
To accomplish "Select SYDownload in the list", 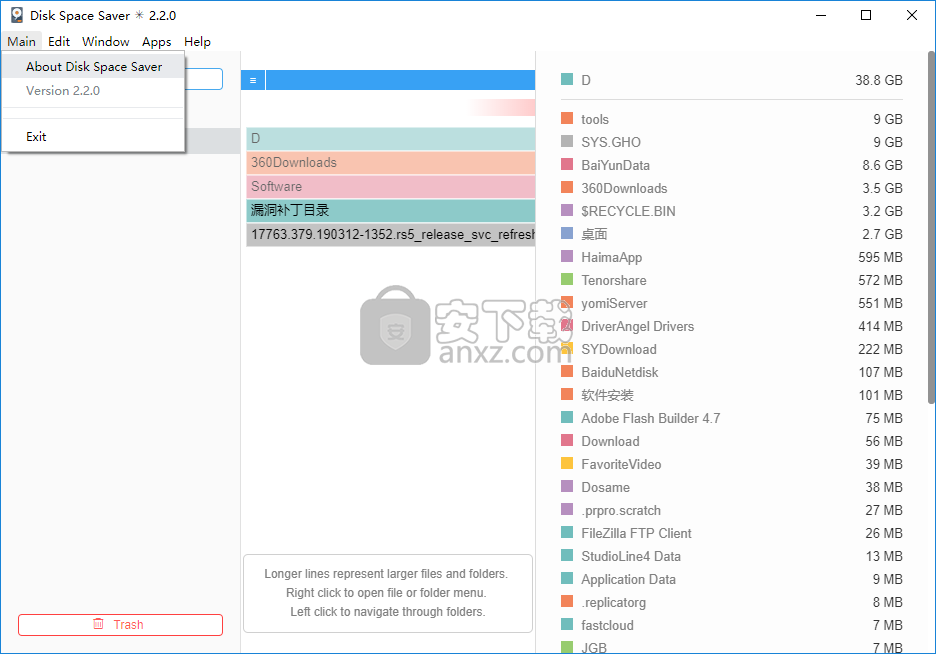I will point(619,350).
